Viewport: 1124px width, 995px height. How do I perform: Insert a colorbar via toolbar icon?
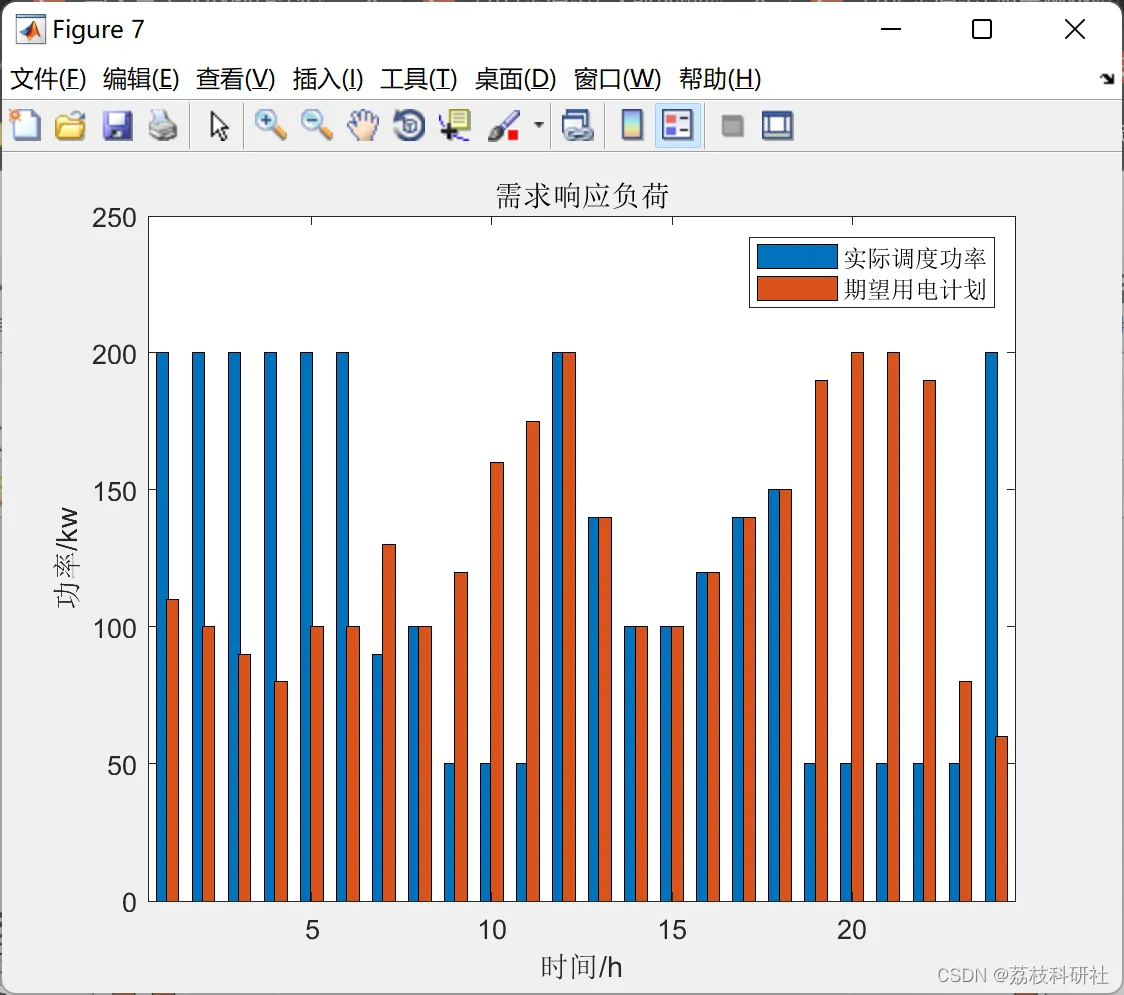point(632,125)
